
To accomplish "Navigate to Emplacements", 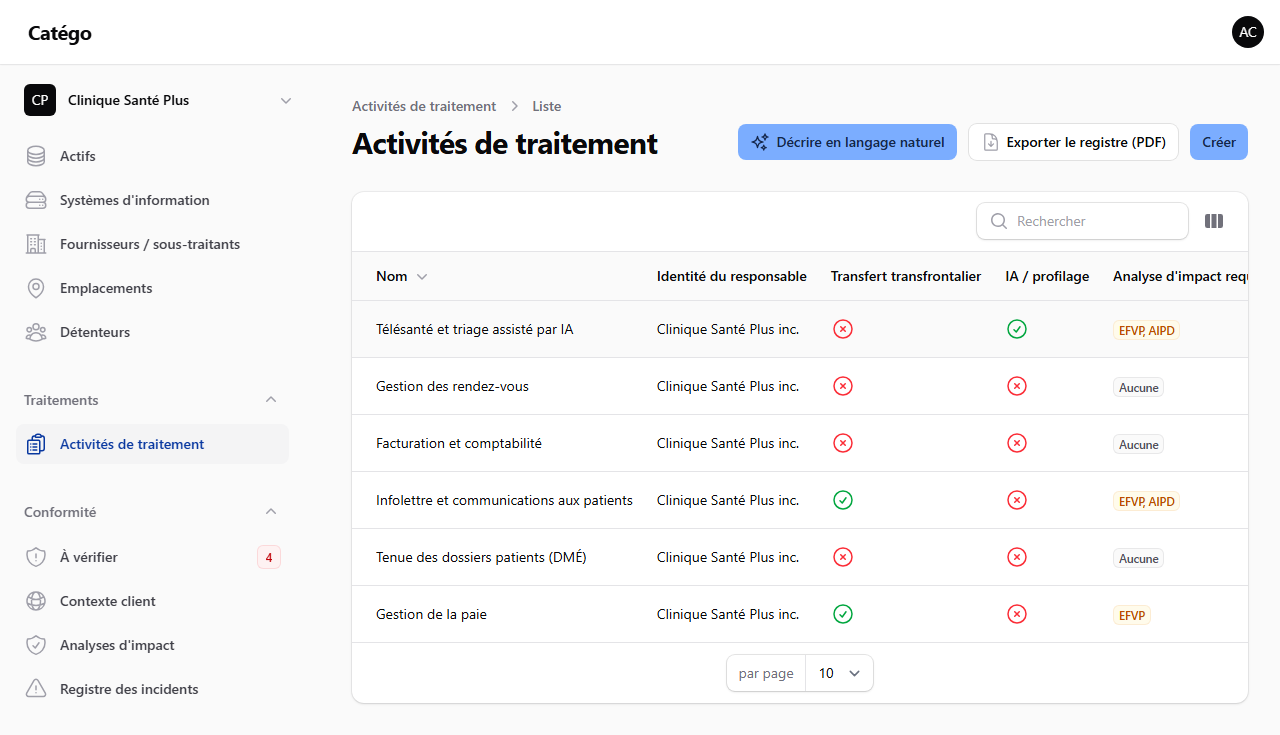I will (x=152, y=288).
